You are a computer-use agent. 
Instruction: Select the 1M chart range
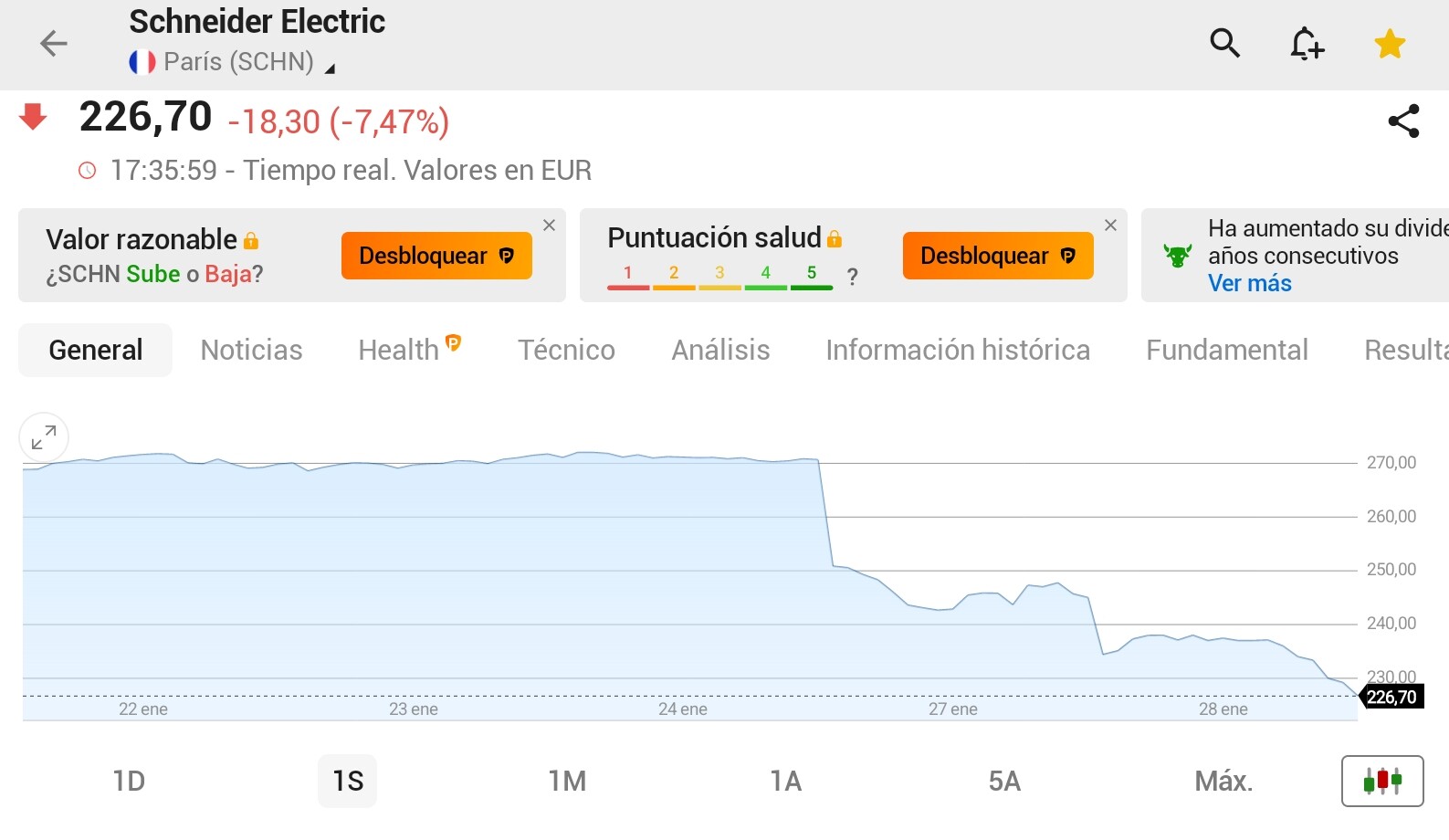click(x=567, y=781)
